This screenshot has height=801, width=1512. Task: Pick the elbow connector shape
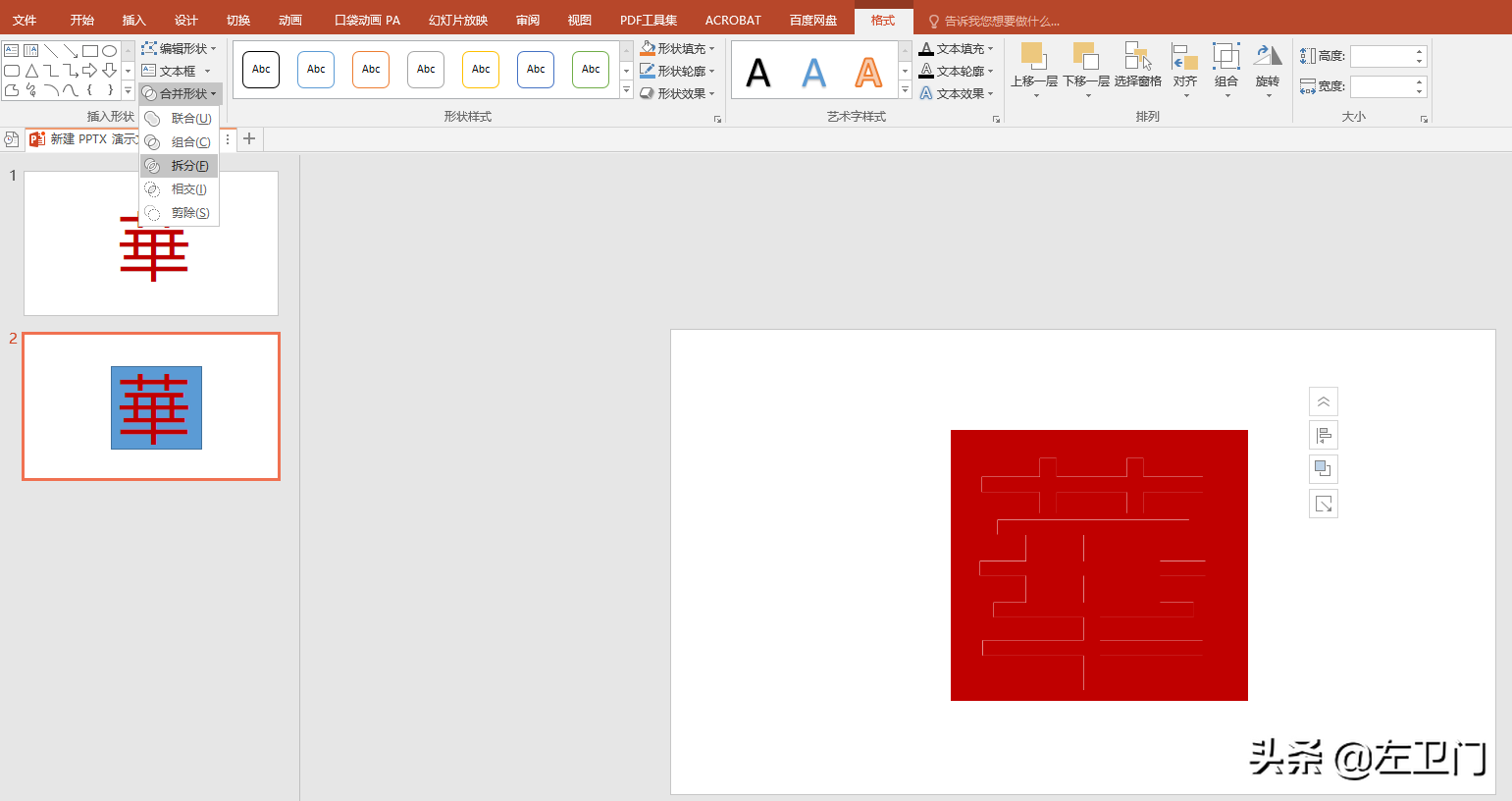[x=51, y=70]
